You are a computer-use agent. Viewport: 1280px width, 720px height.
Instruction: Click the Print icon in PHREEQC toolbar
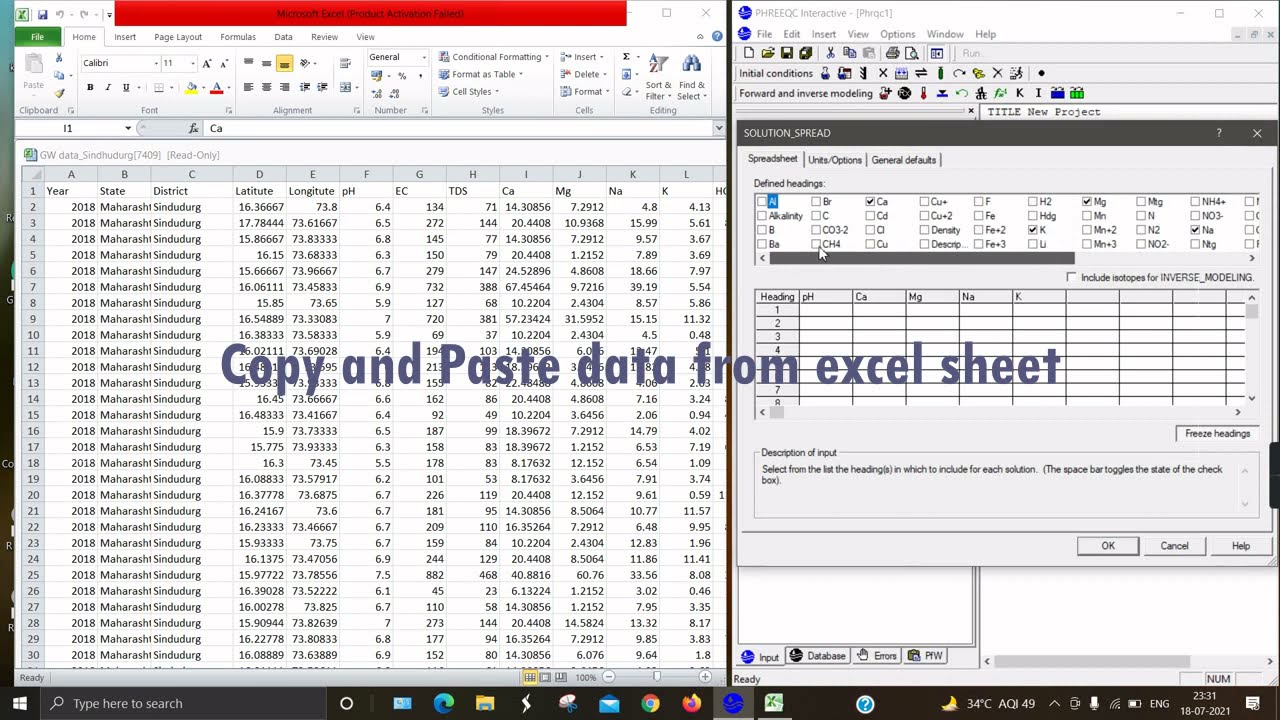pyautogui.click(x=893, y=53)
